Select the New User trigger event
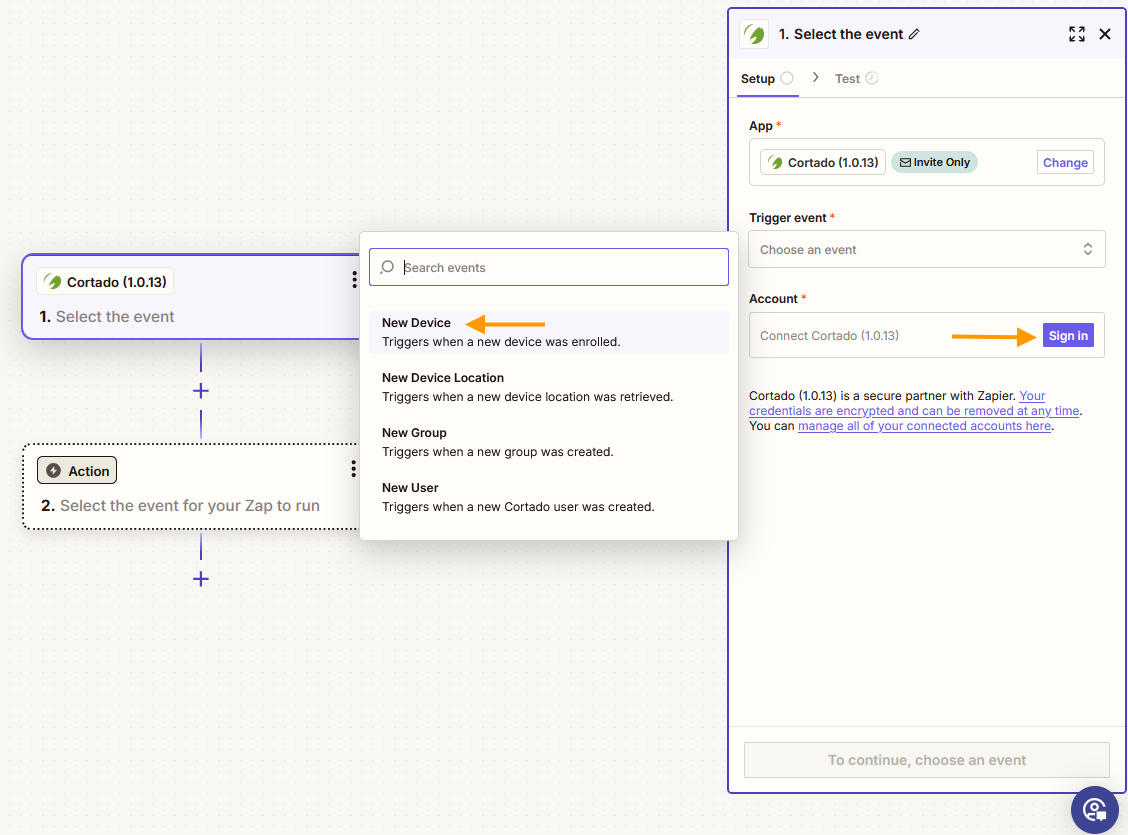 (549, 497)
